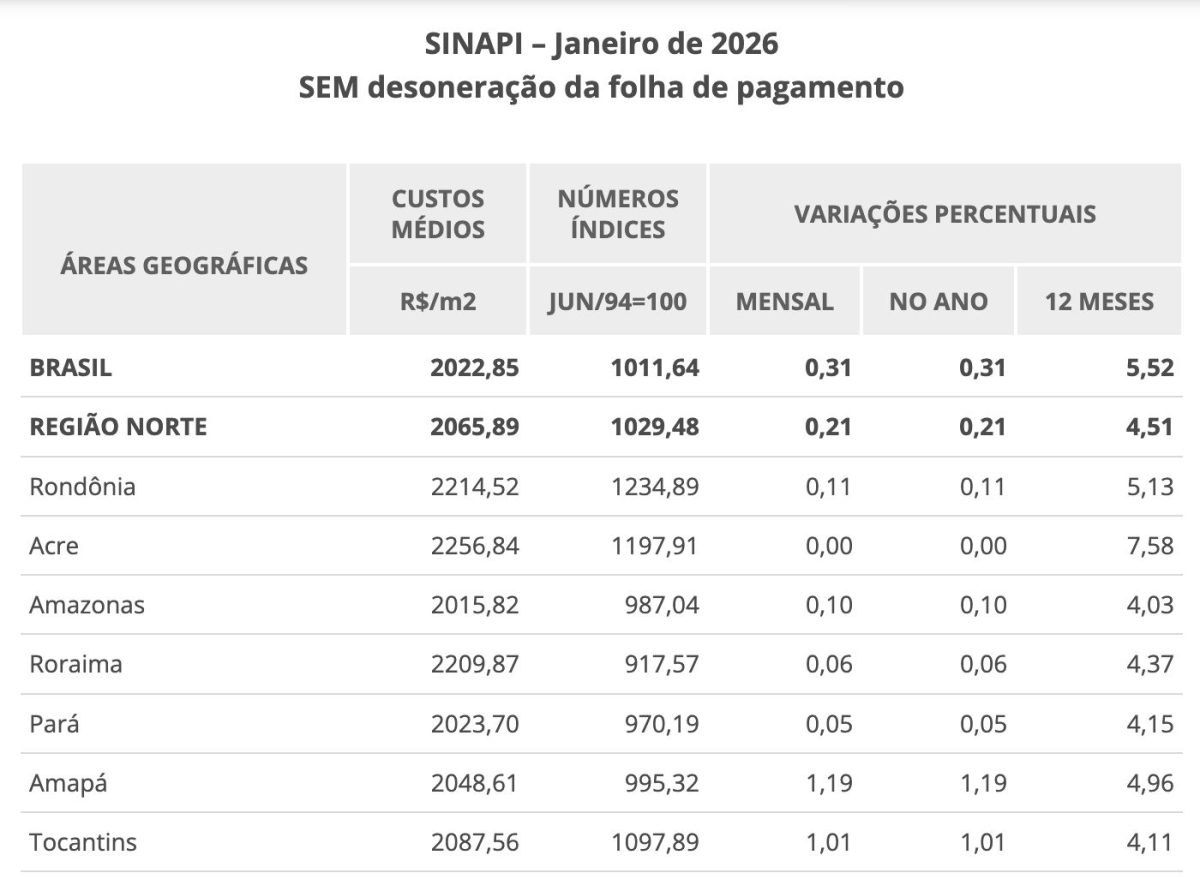Screen dimensions: 1200x879
Task: Click the NÚMEROS ÍNDICES header cell
Action: tap(618, 214)
